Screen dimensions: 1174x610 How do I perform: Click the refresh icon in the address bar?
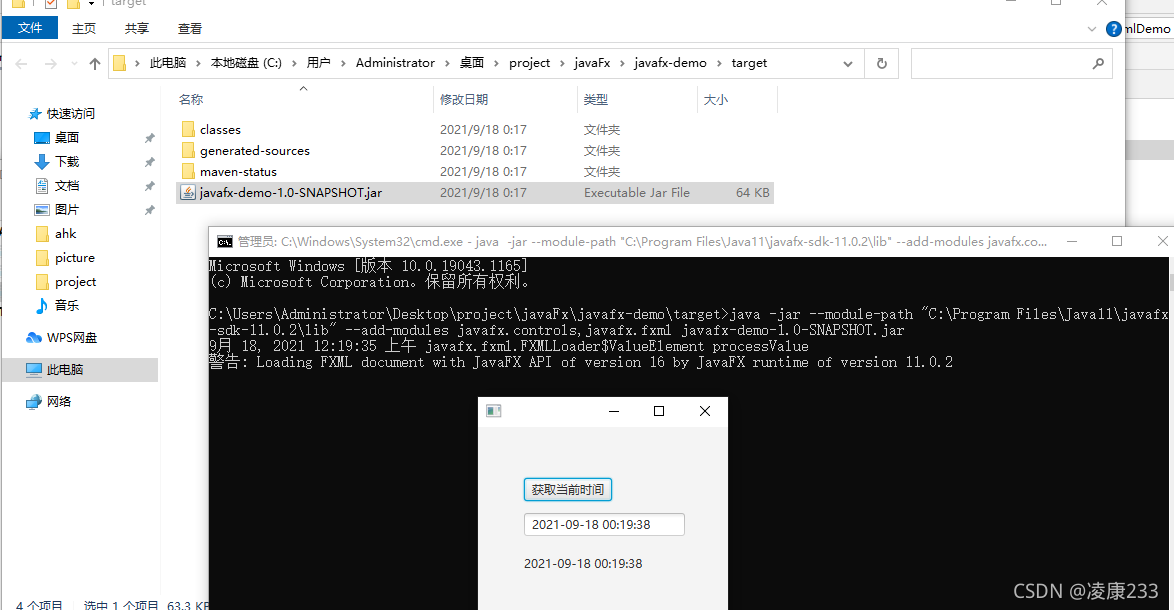coord(880,62)
